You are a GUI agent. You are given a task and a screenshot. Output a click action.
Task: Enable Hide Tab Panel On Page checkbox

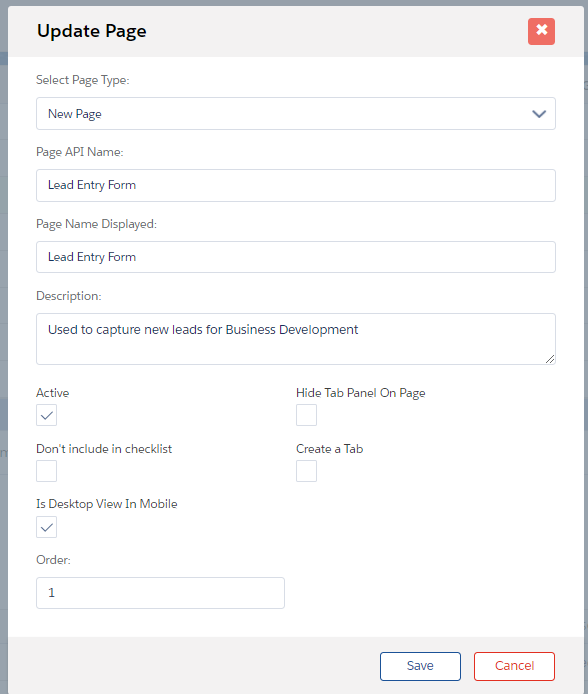tap(306, 415)
